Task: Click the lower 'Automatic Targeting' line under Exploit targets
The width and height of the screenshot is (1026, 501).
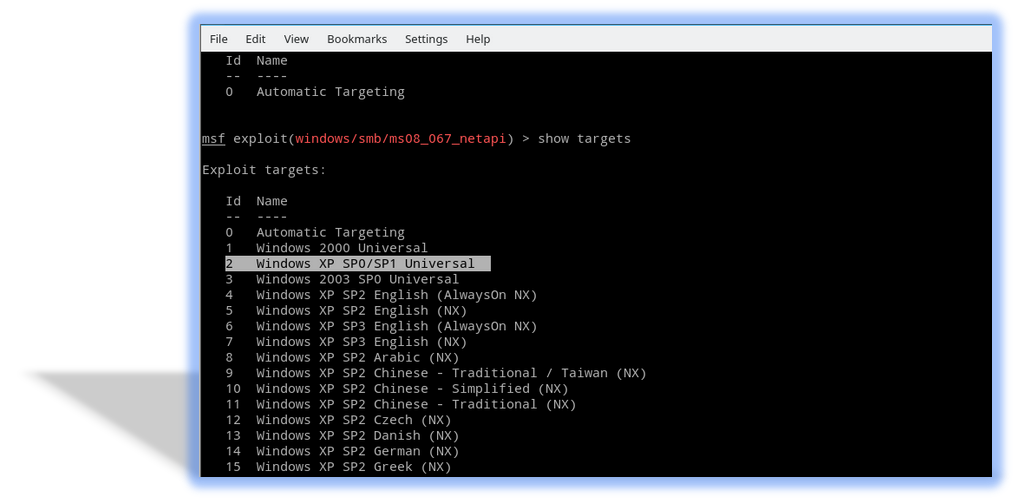Action: 315,232
